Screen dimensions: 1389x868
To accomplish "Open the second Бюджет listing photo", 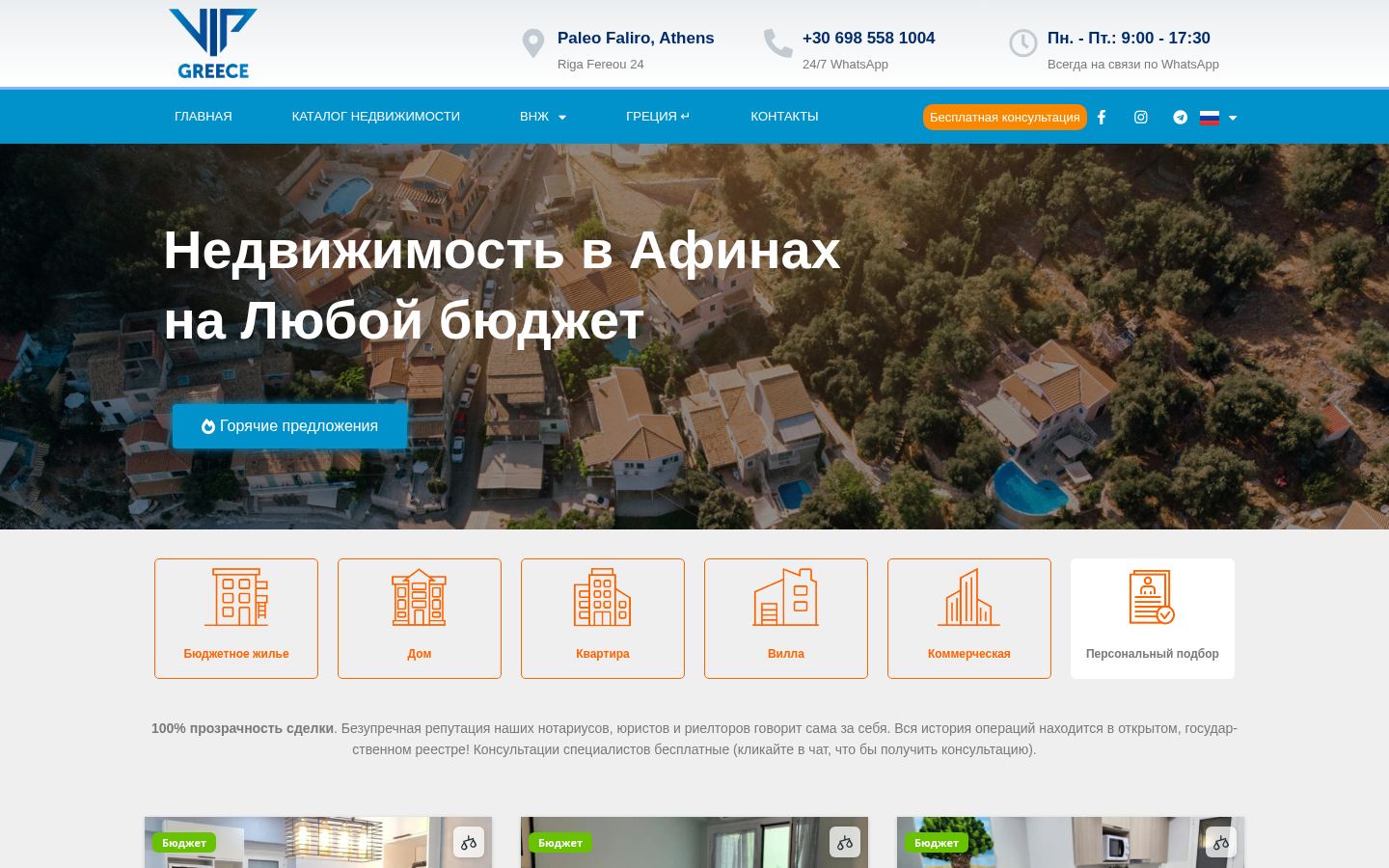I will pyautogui.click(x=694, y=843).
